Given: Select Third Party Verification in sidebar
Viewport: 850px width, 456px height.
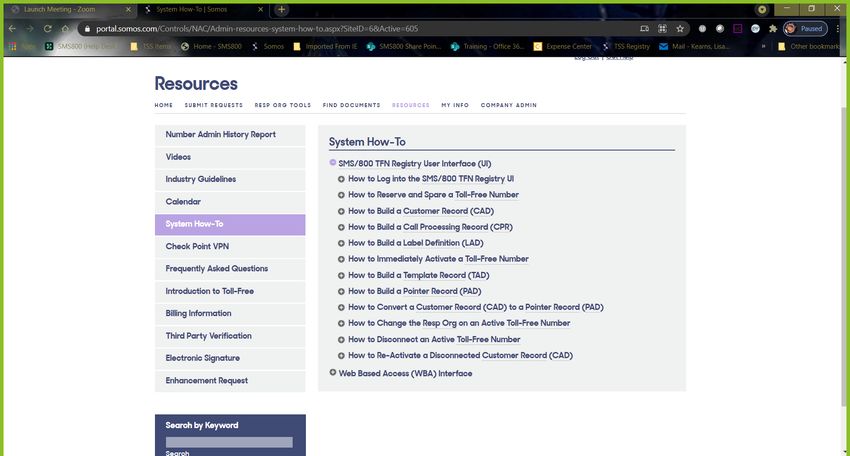Looking at the screenshot, I should 230,336.
